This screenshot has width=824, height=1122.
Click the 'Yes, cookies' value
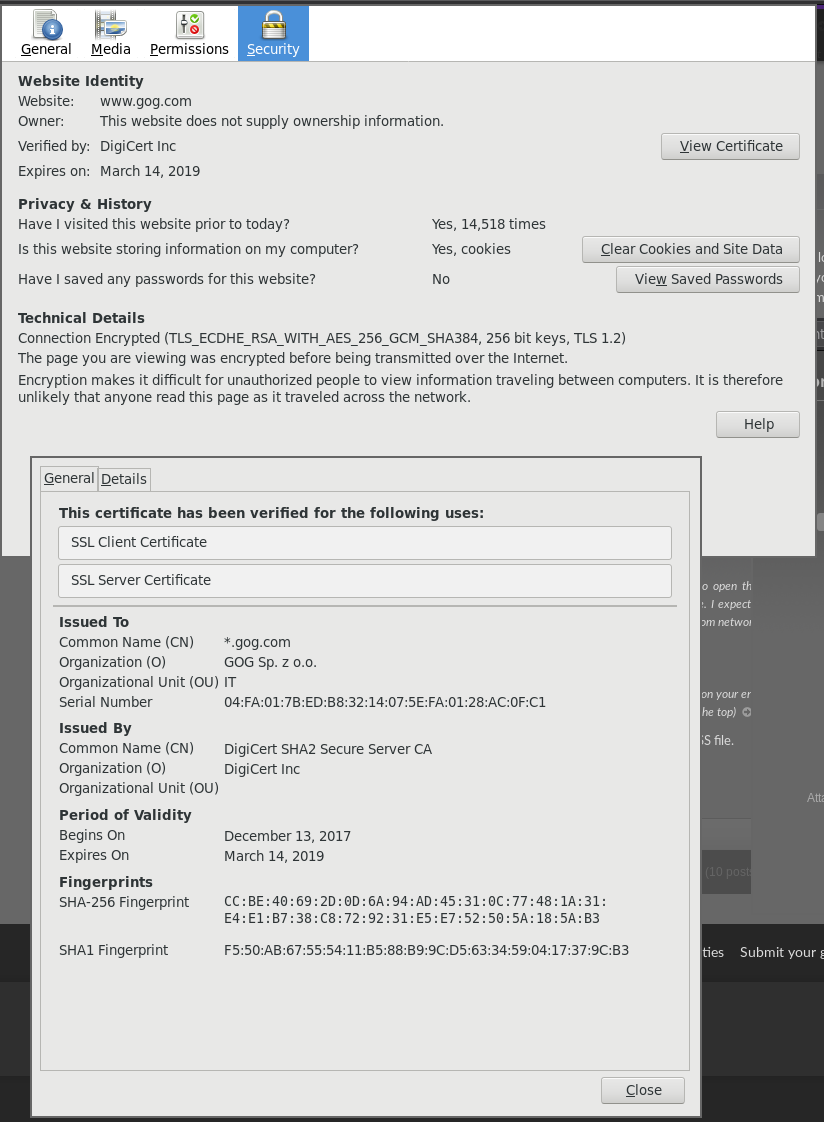point(471,249)
